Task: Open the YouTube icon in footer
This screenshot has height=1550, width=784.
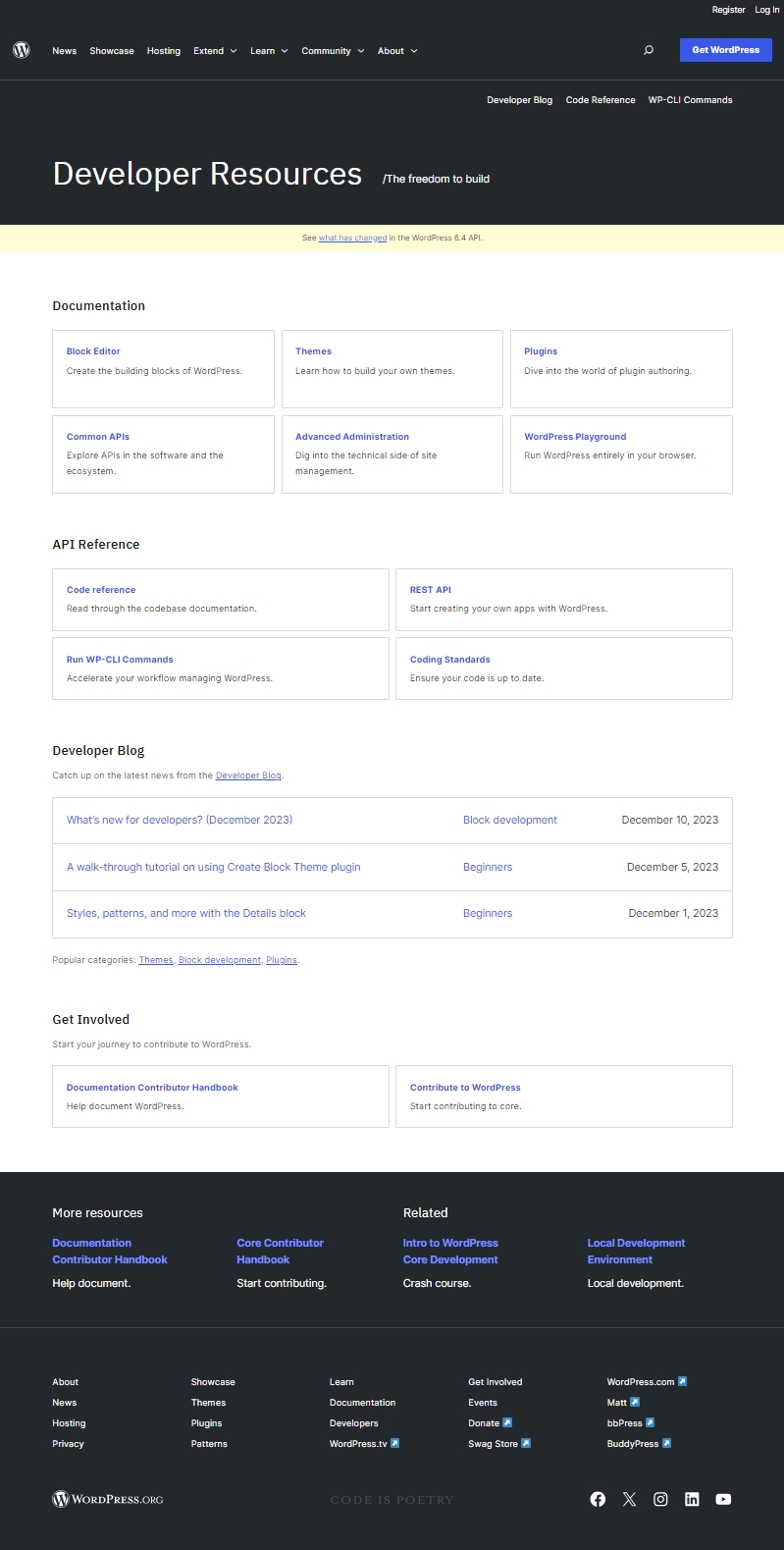Action: pos(723,1499)
